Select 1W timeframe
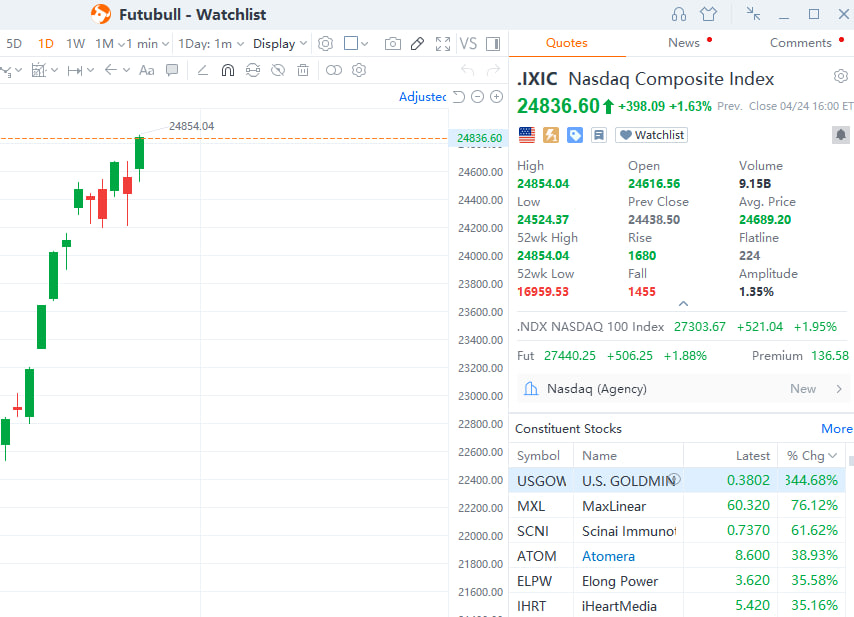 76,44
